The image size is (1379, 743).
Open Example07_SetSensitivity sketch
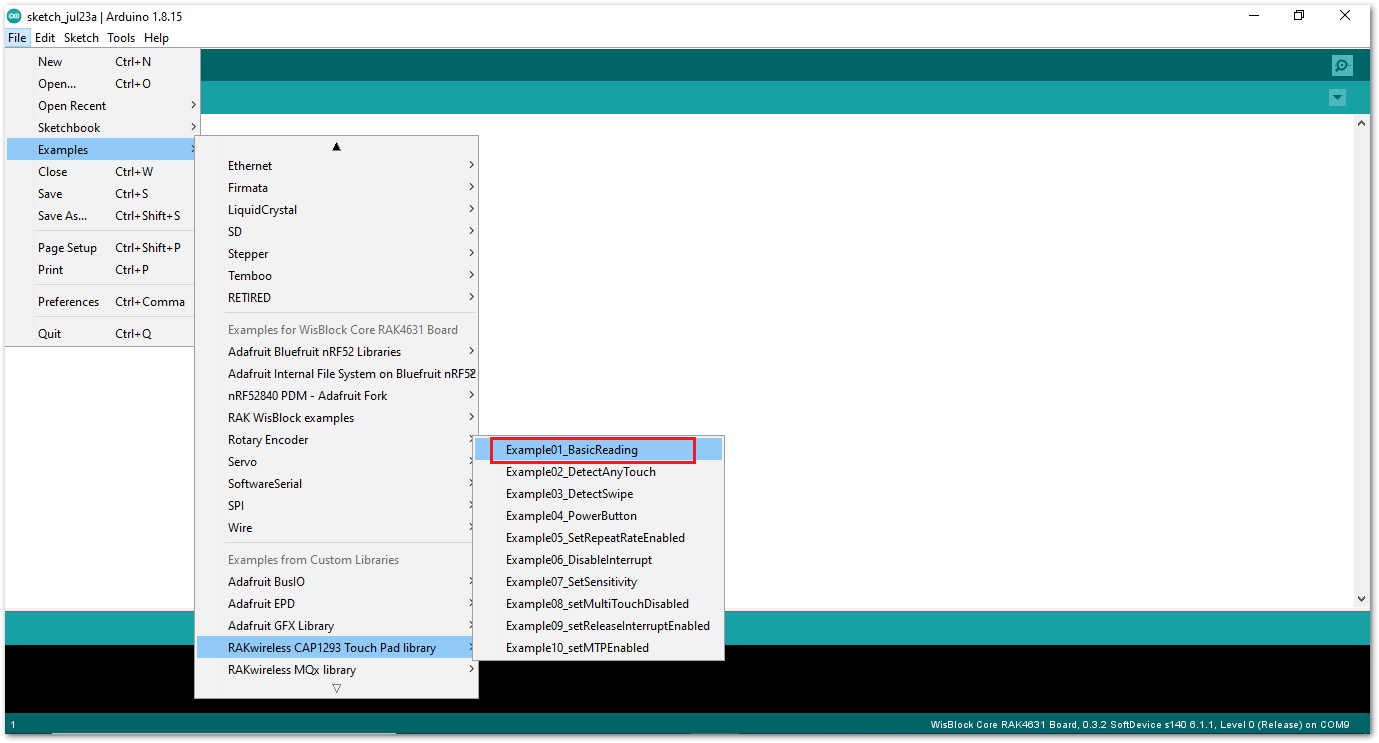click(598, 582)
